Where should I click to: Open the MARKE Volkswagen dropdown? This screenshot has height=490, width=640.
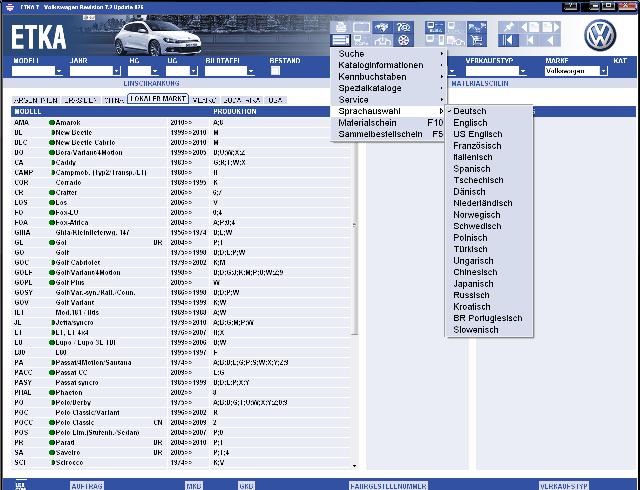point(603,71)
